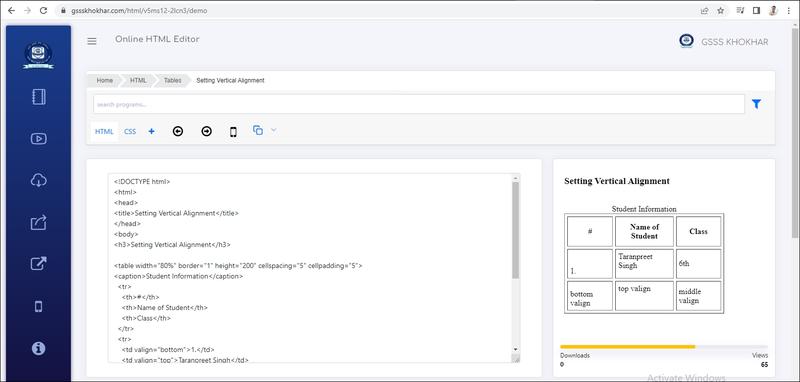Click the blue filter funnel icon
Image resolution: width=800 pixels, height=382 pixels.
(x=756, y=104)
